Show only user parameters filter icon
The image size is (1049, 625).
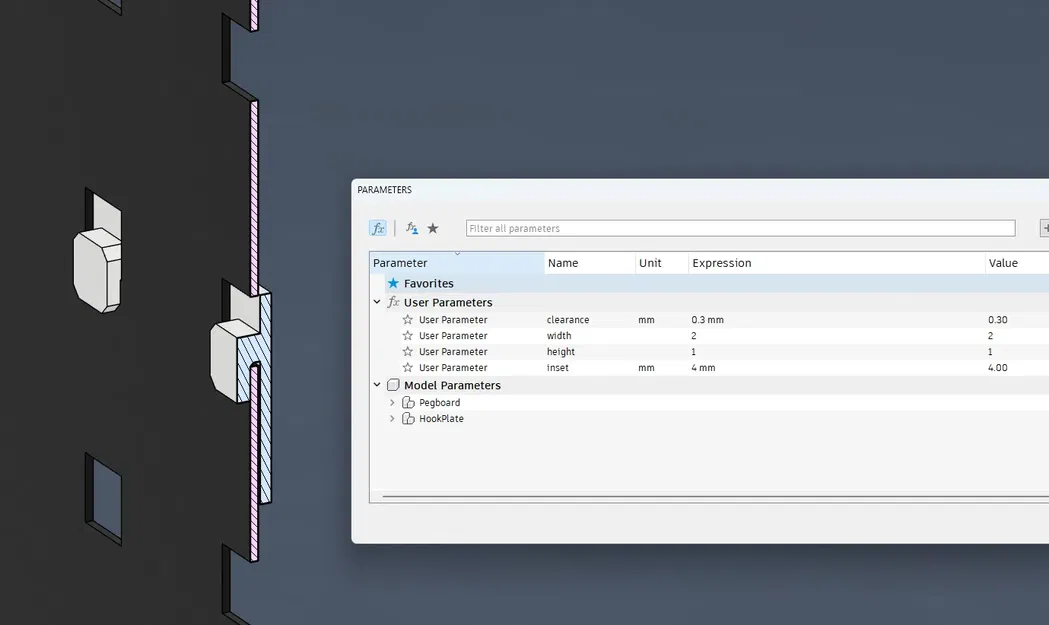tap(411, 228)
